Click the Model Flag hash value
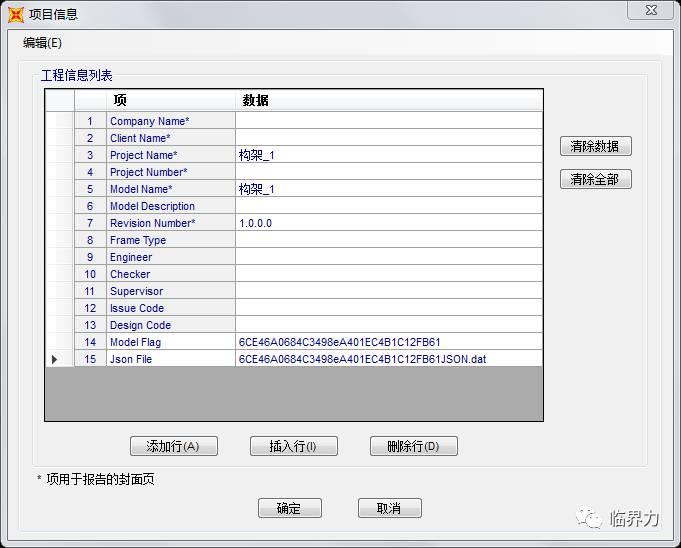Image resolution: width=681 pixels, height=548 pixels. [x=389, y=342]
